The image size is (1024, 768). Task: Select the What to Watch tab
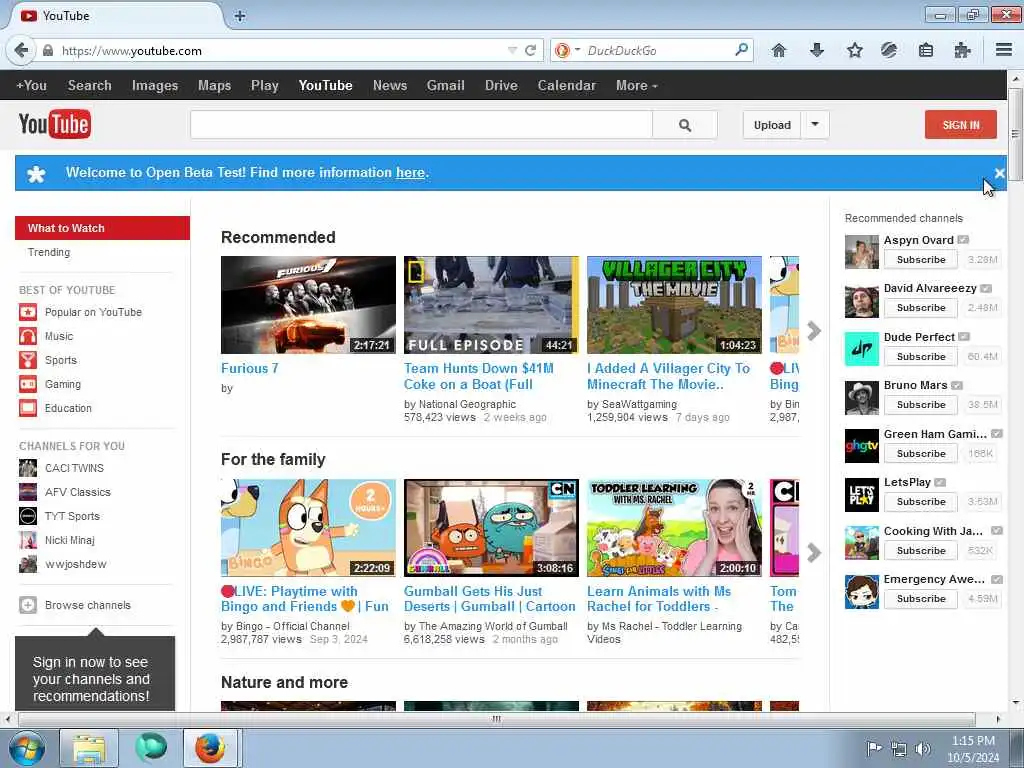click(103, 228)
